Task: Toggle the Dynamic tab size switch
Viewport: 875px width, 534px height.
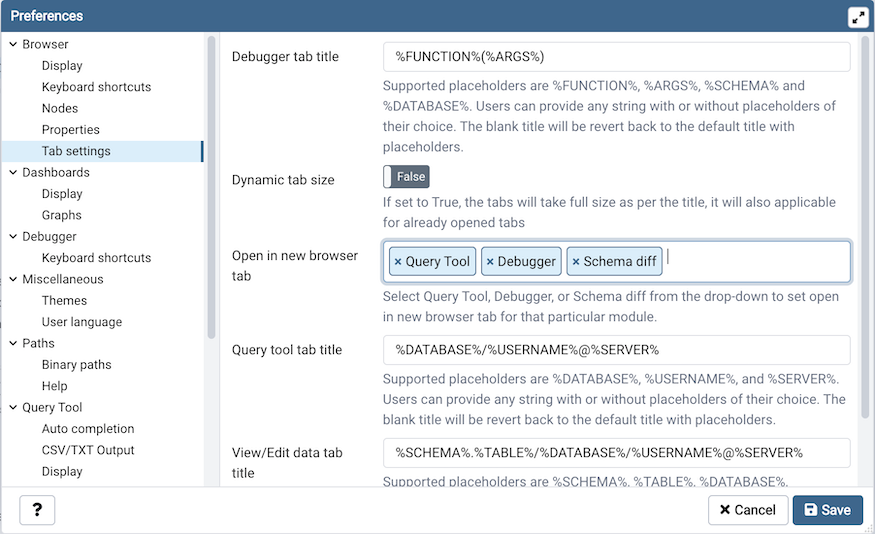Action: pos(406,177)
